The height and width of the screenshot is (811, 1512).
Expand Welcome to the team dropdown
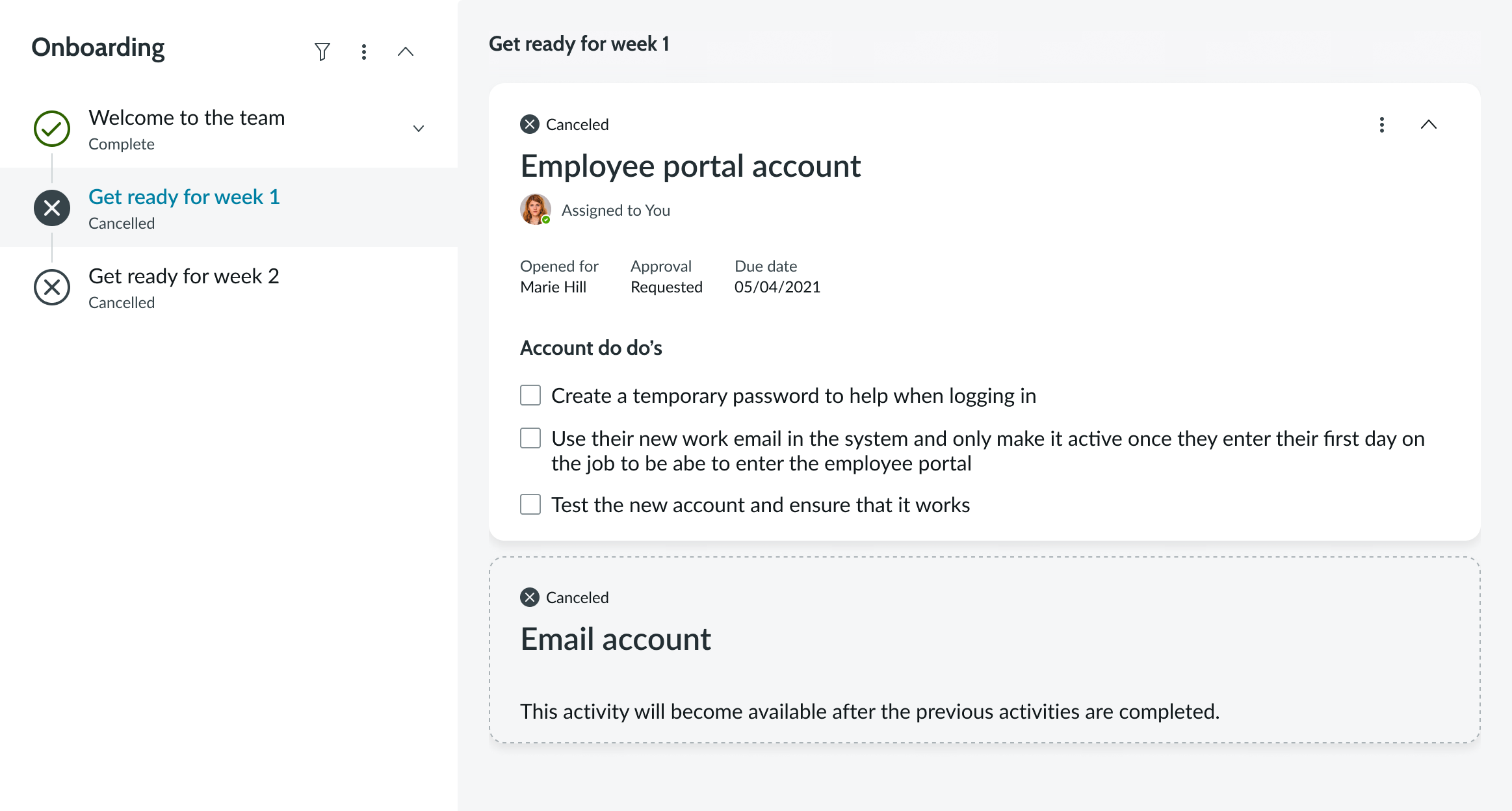pos(419,129)
